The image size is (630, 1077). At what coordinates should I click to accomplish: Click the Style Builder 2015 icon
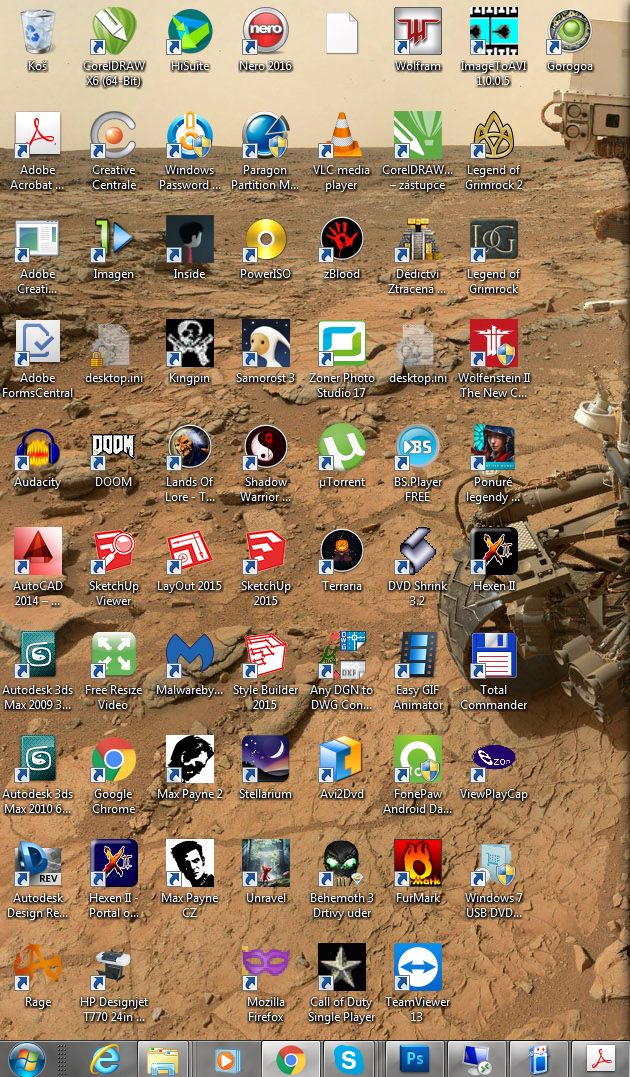point(265,656)
